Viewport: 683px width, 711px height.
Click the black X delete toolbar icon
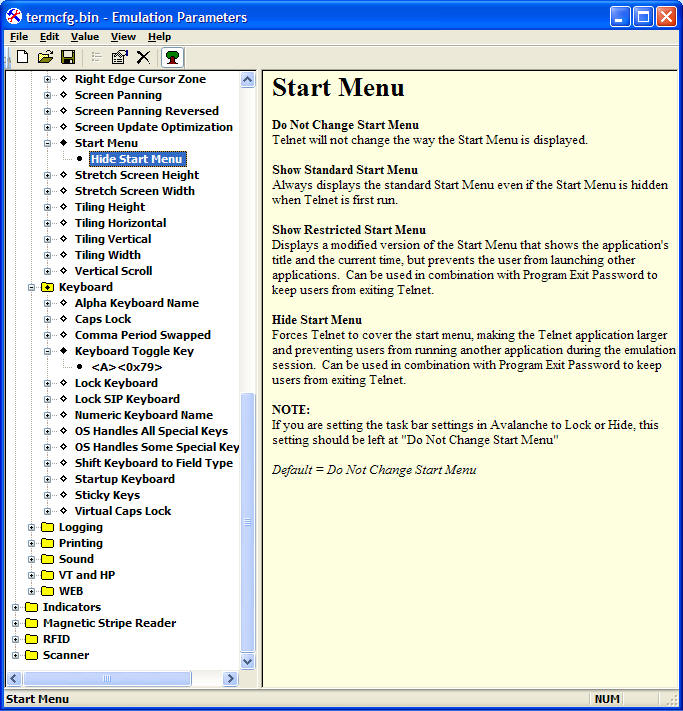pos(143,57)
